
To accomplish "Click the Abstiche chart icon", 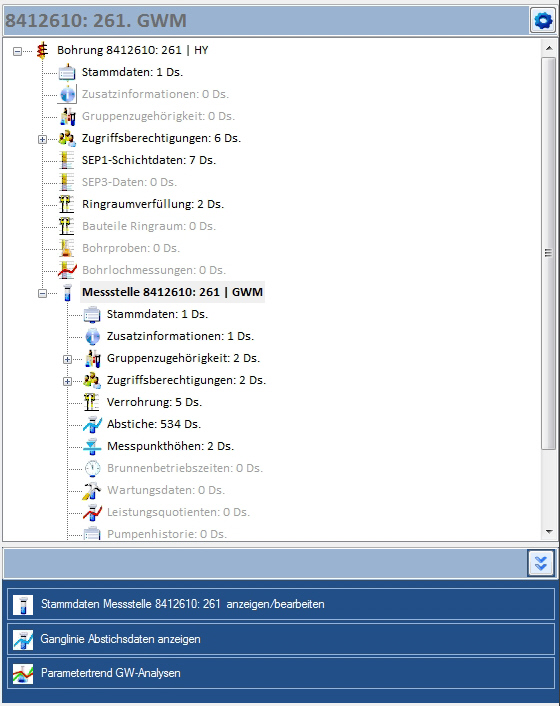I will coord(92,424).
